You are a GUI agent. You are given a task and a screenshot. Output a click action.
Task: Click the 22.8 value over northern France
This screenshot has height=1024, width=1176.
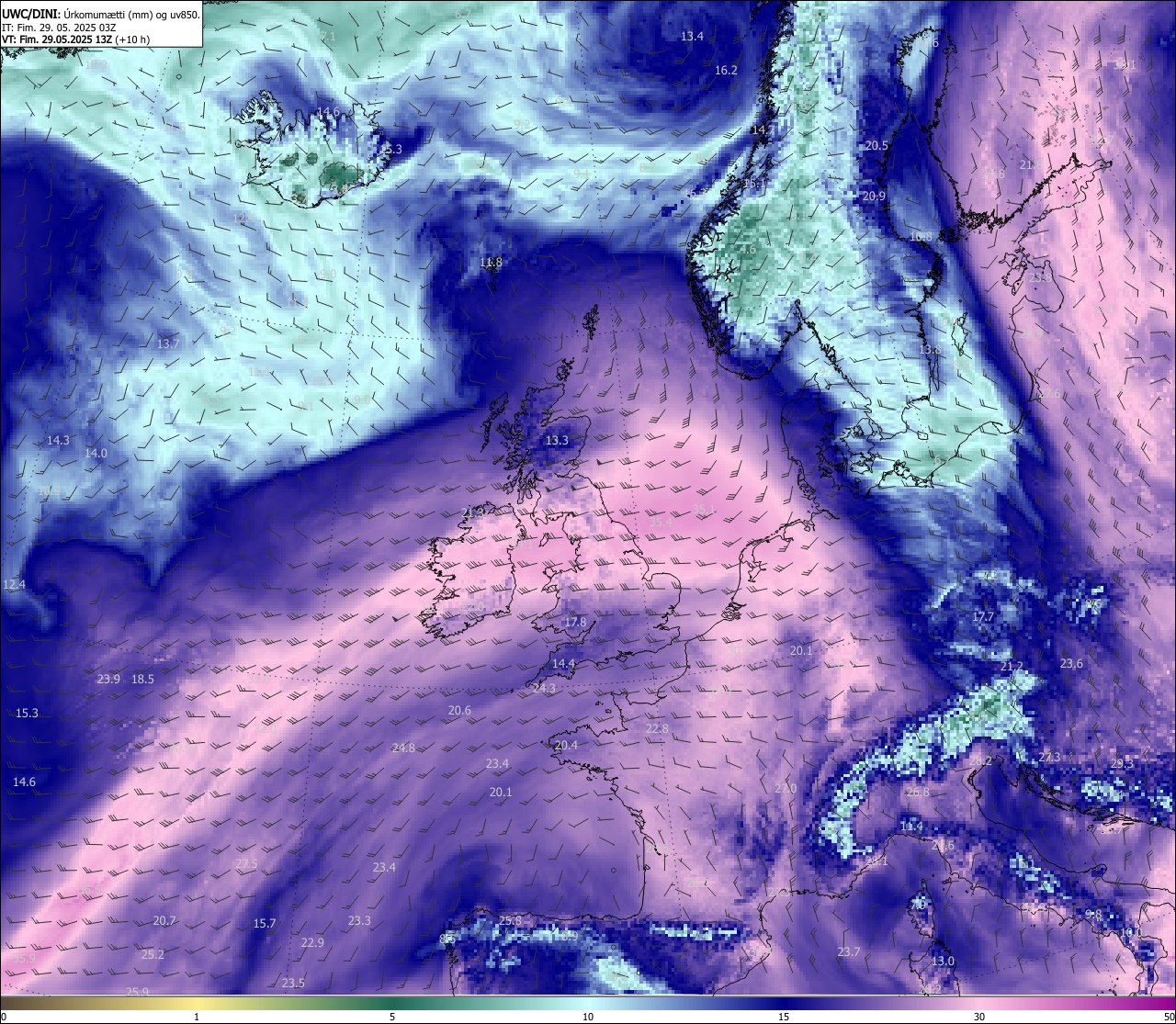[x=657, y=728]
